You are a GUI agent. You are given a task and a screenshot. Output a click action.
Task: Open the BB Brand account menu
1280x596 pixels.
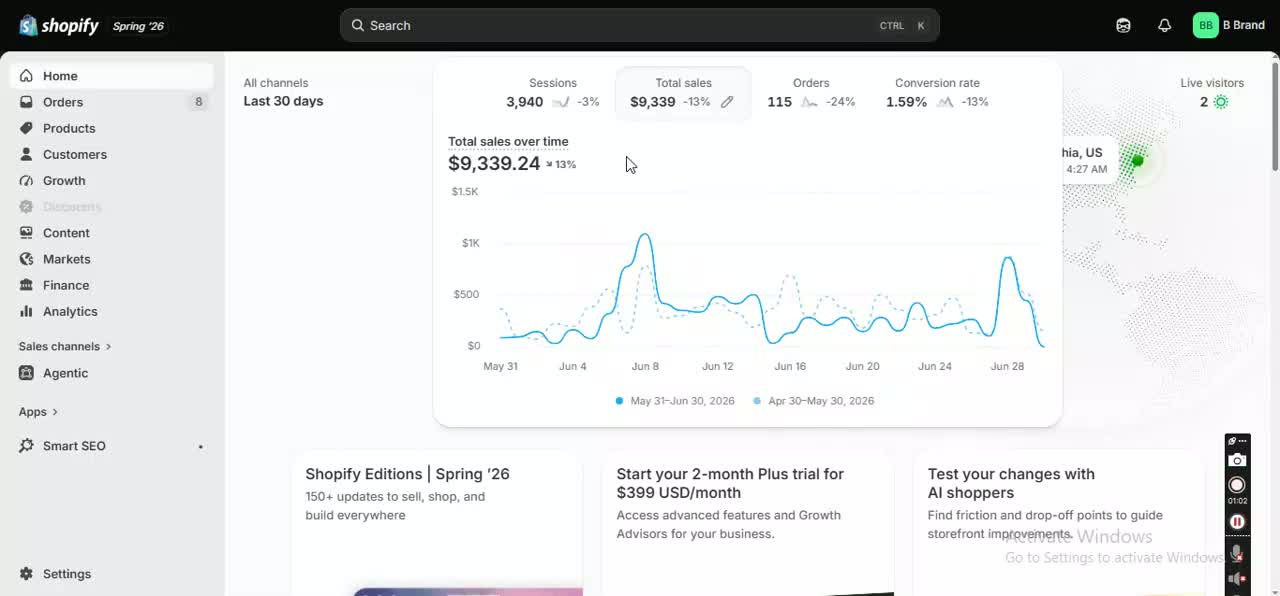[x=1229, y=25]
